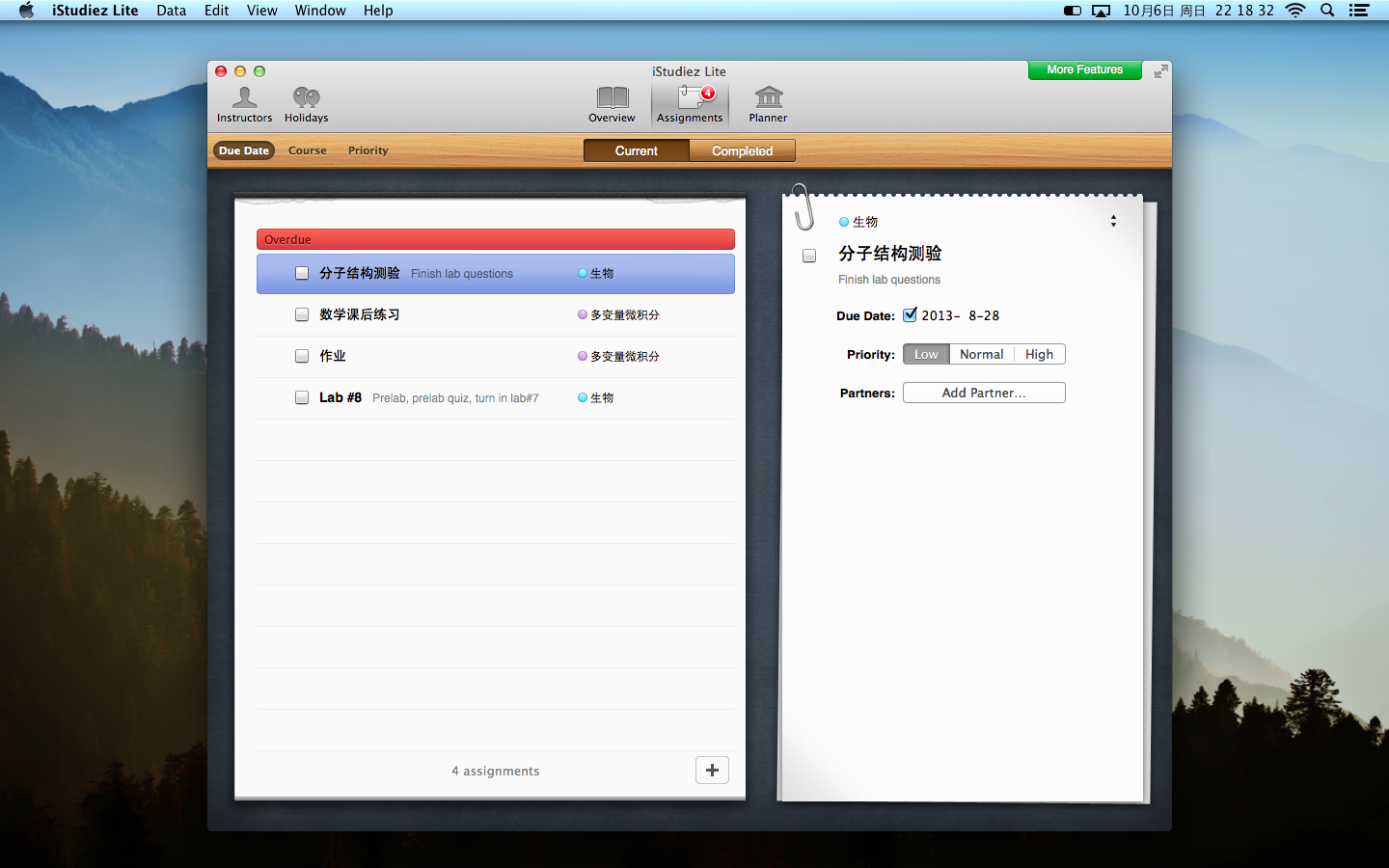The image size is (1389, 868).
Task: Toggle fullscreen arrows at window corner
Action: (1160, 71)
